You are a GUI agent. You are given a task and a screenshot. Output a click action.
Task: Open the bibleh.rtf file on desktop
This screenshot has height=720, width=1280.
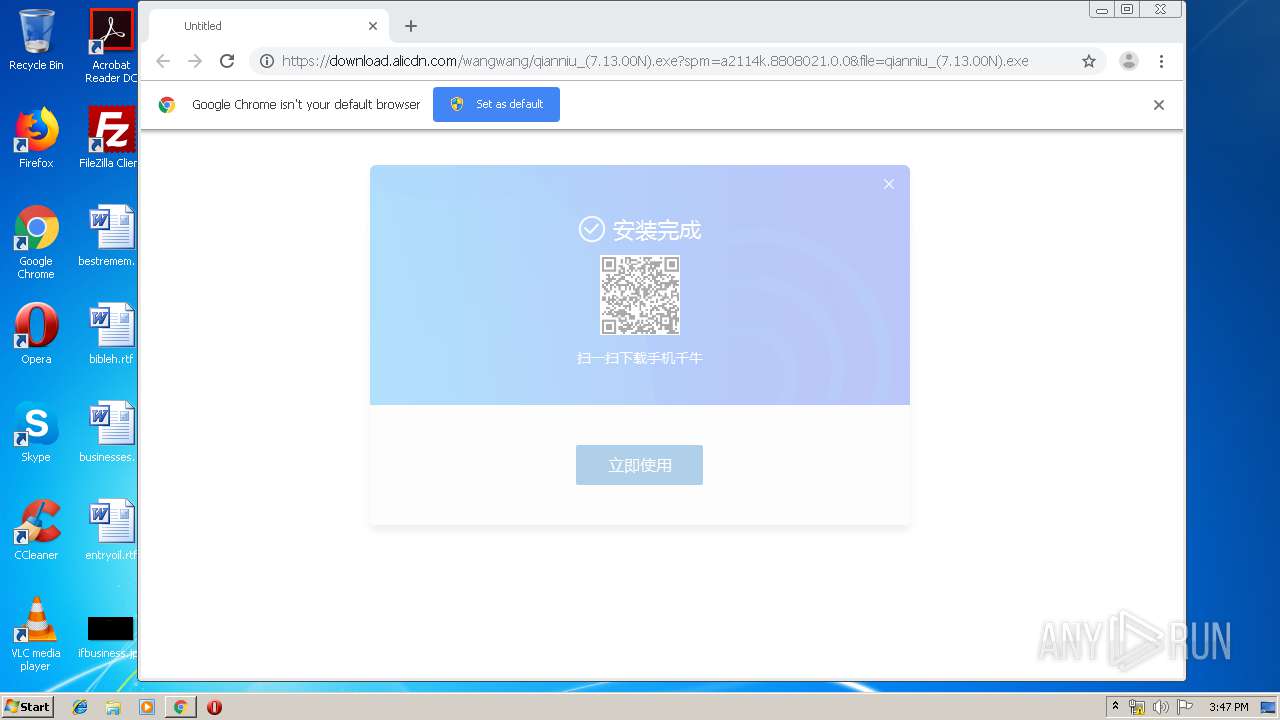[111, 333]
